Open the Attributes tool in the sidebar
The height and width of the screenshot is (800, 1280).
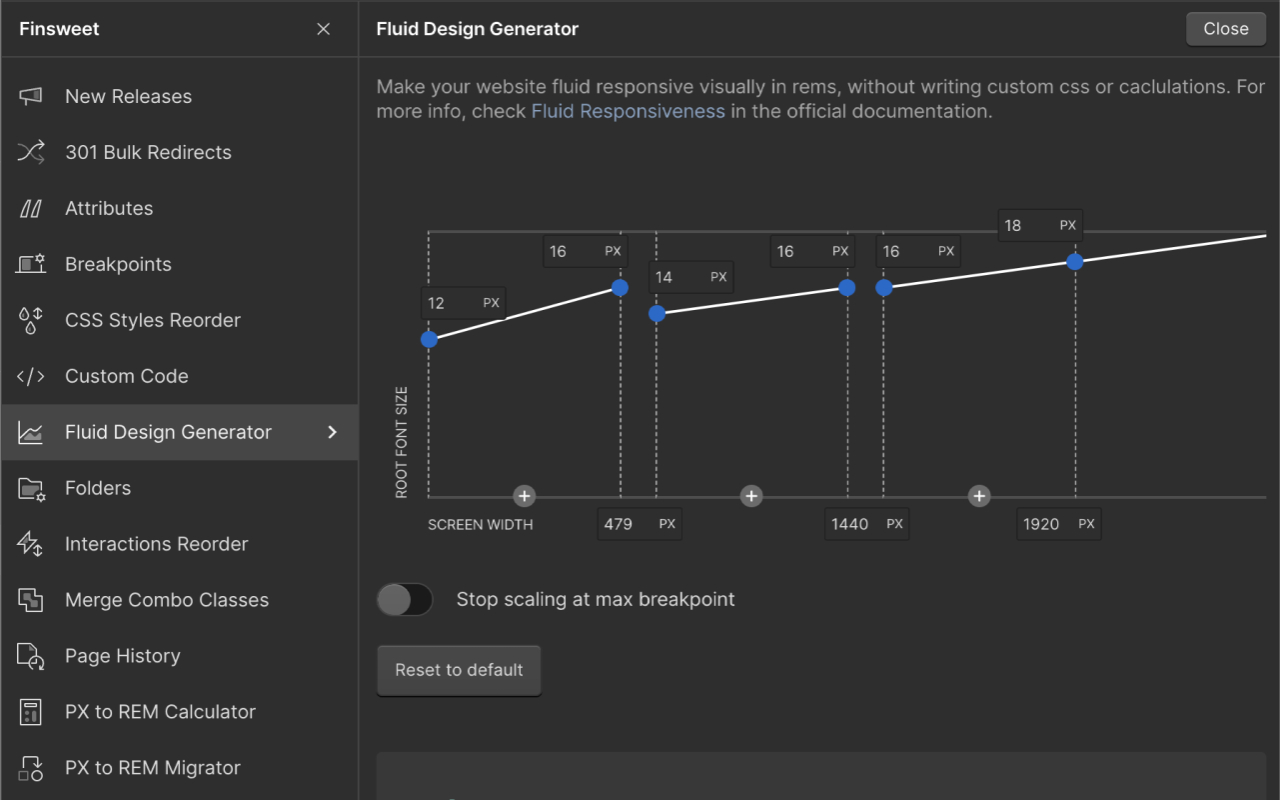click(x=109, y=208)
